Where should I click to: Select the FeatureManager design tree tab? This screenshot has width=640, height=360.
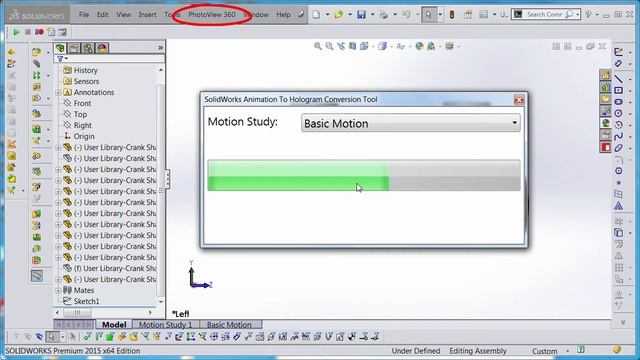[60, 48]
